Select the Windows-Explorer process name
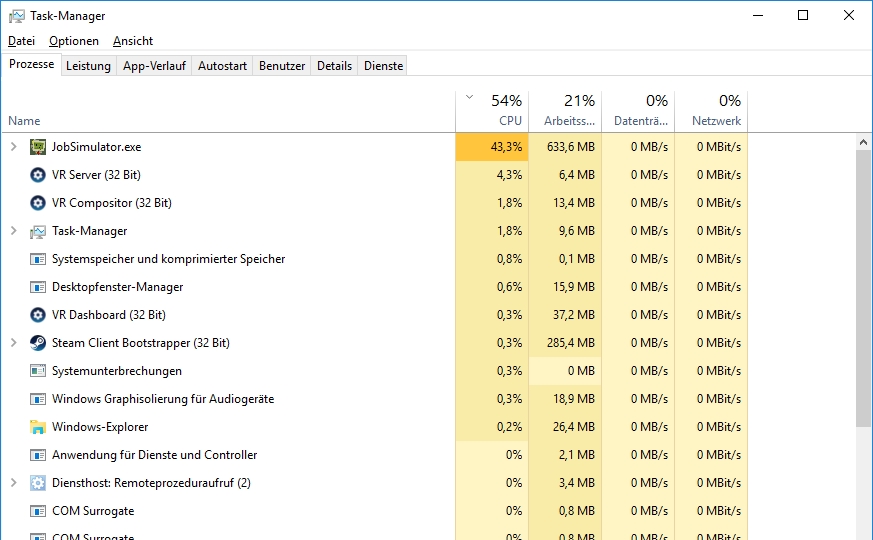The width and height of the screenshot is (873, 540). (x=100, y=427)
